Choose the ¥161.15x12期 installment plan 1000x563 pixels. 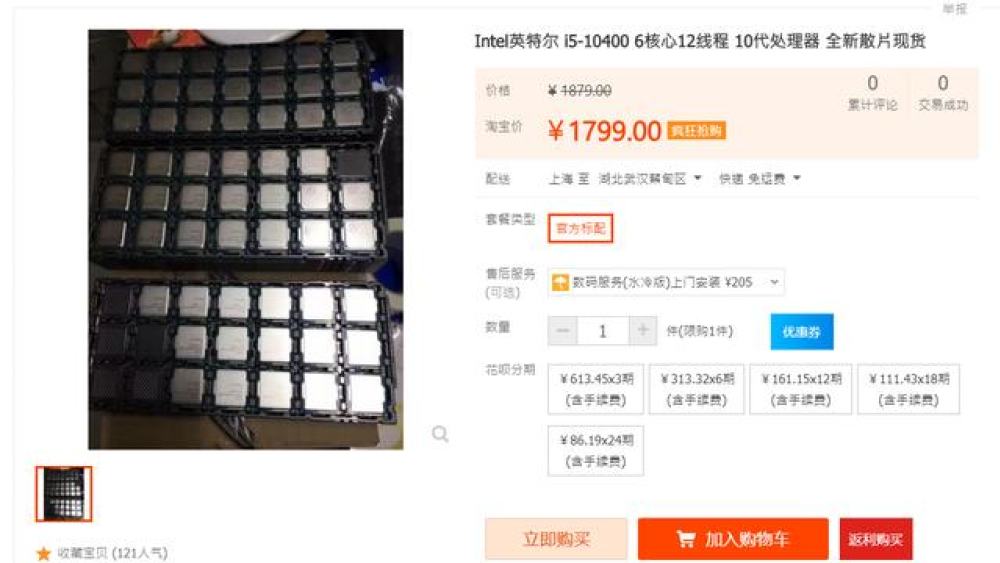(800, 389)
